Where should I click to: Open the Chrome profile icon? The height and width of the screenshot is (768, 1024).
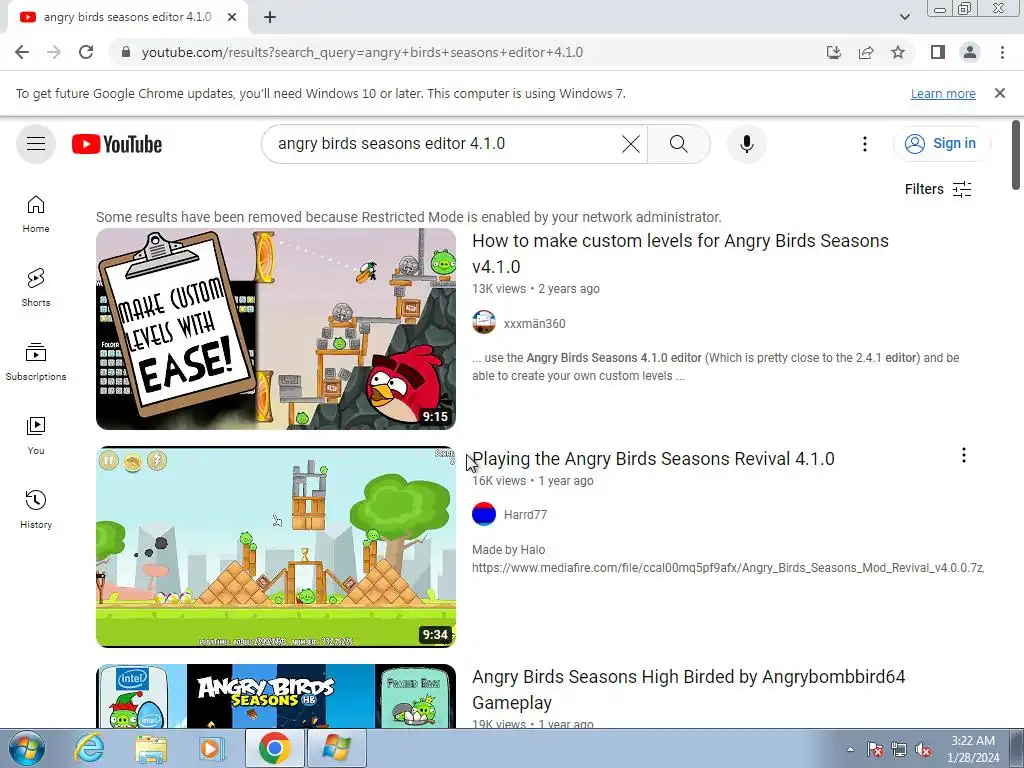[x=970, y=52]
